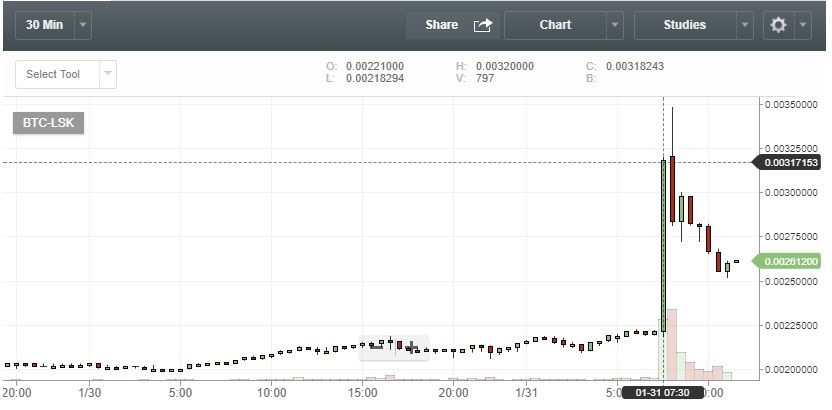Open the 30 Min interval selector
This screenshot has height=410, width=832.
pyautogui.click(x=45, y=25)
